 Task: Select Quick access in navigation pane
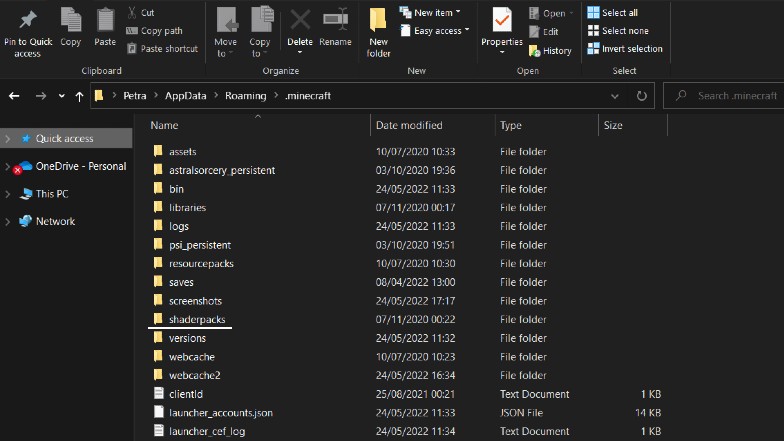click(66, 138)
